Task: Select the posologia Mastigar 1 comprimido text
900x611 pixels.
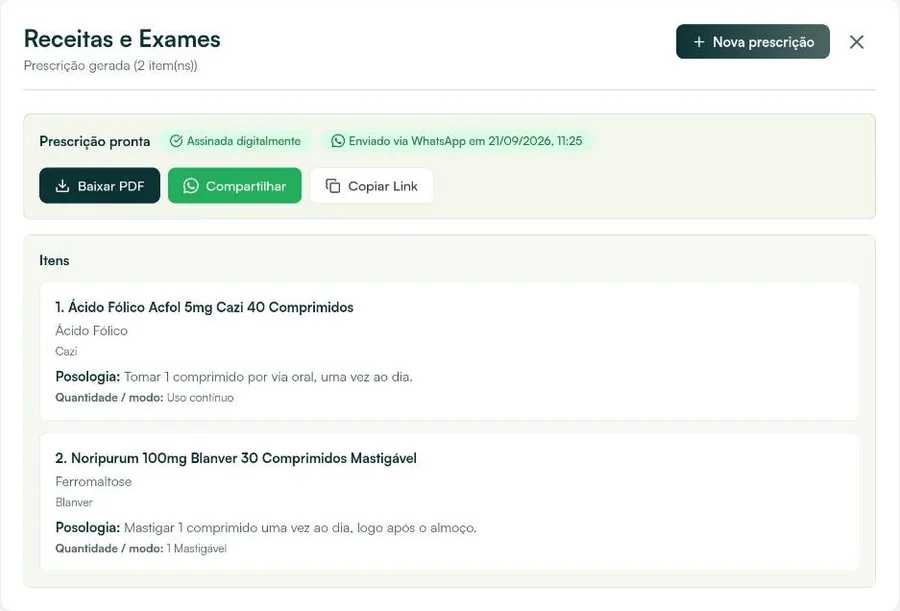Action: 300,528
